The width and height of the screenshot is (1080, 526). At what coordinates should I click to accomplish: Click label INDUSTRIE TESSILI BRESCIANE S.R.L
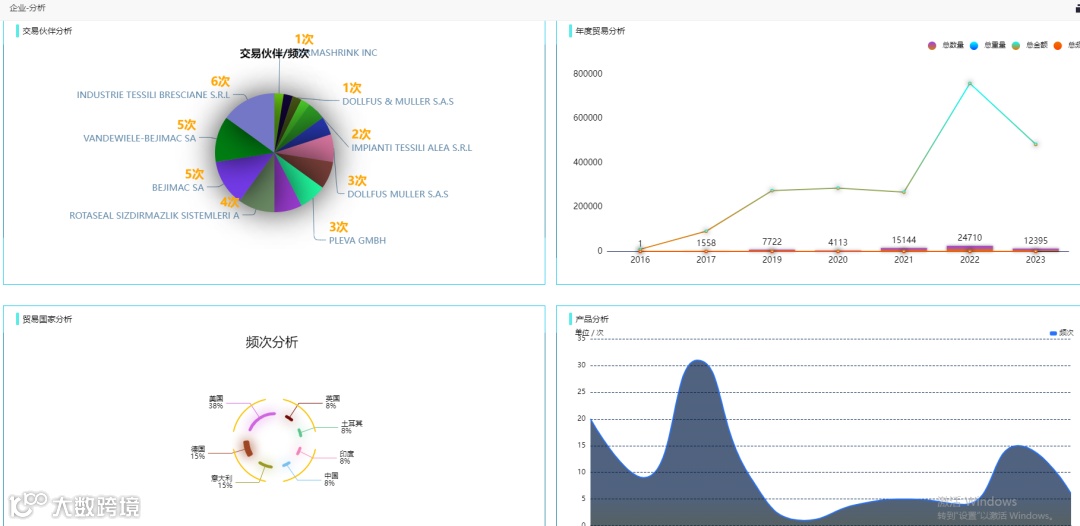tap(153, 95)
